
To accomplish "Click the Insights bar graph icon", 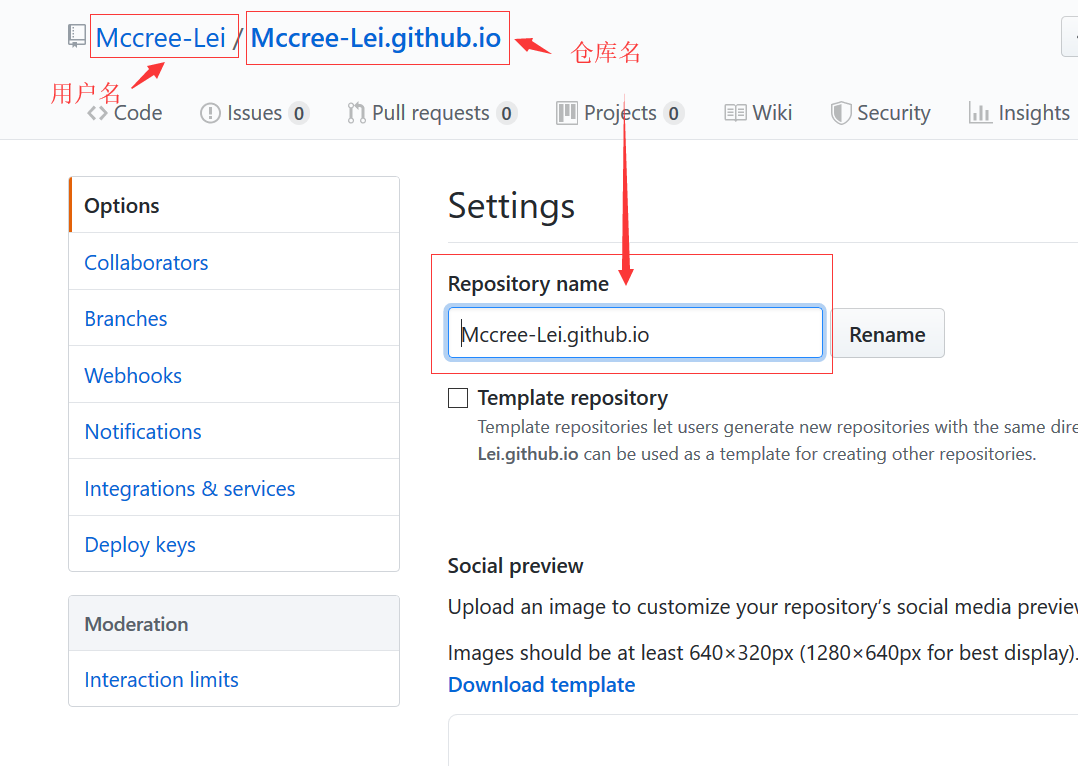I will tap(980, 114).
